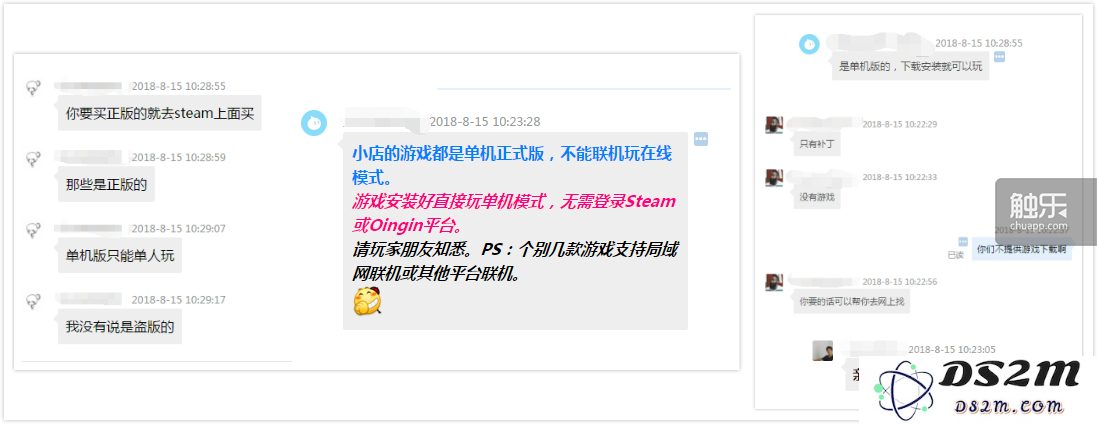Click the '已读' read status label

click(955, 255)
